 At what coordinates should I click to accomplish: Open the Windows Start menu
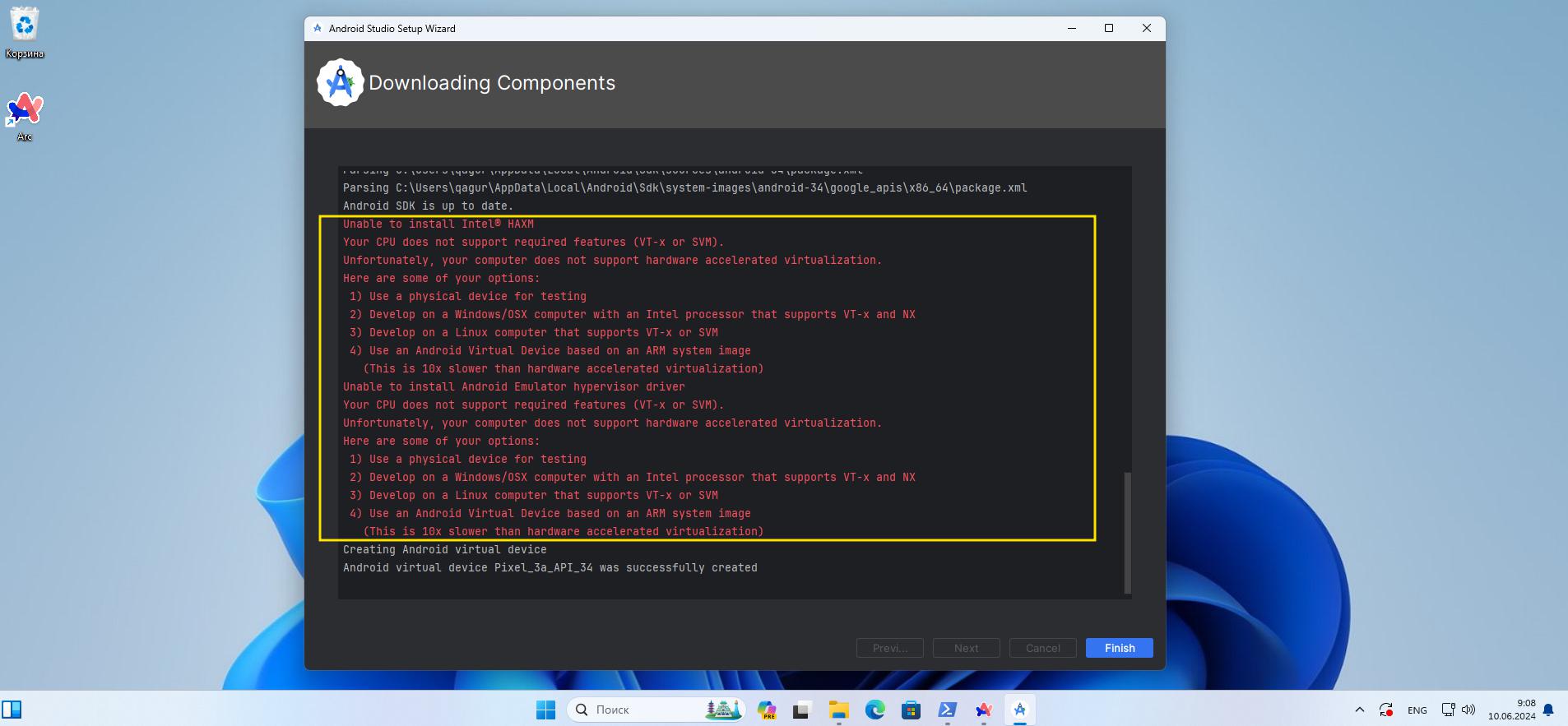click(x=545, y=710)
